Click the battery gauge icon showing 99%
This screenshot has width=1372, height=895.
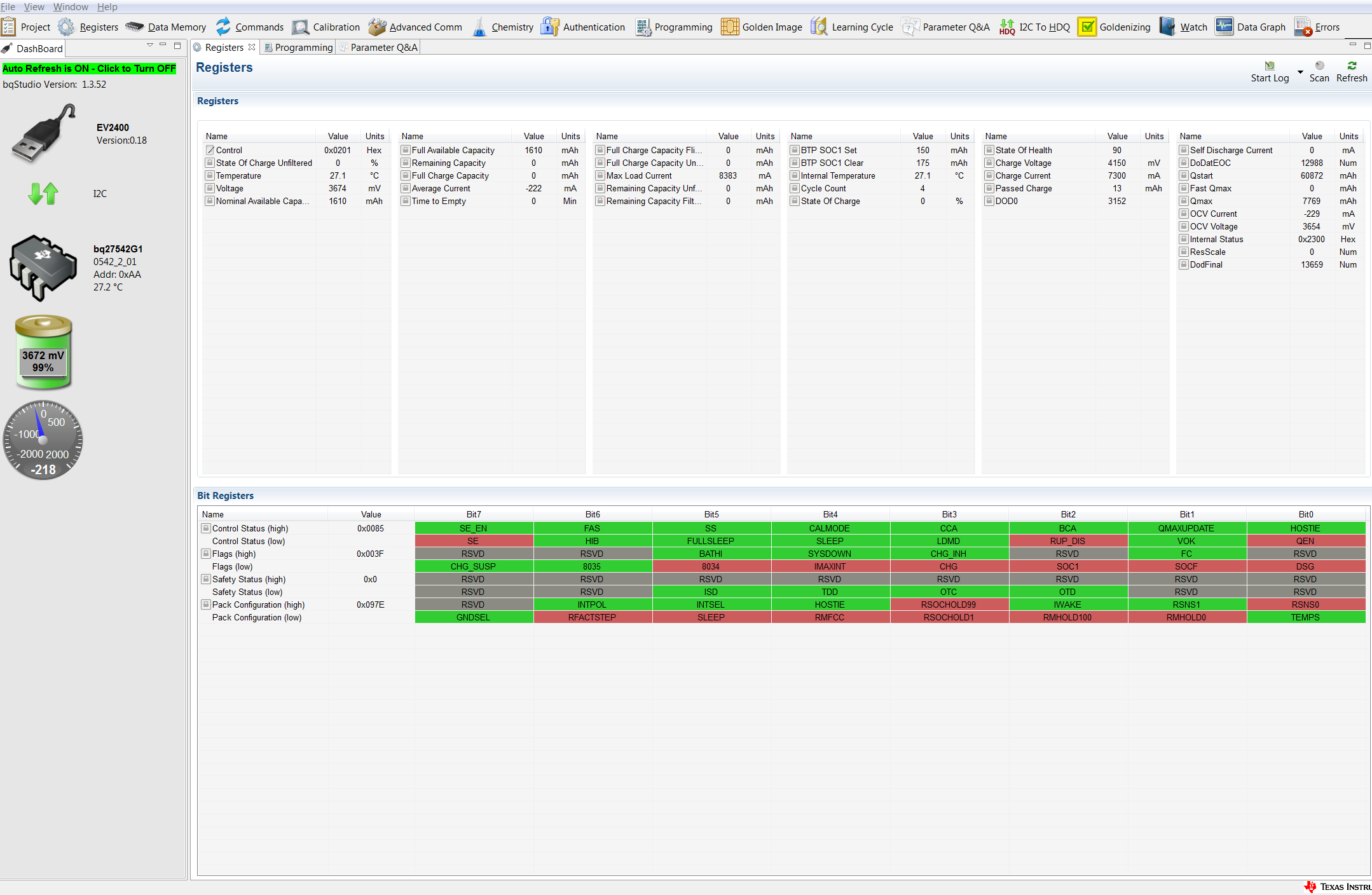coord(43,352)
